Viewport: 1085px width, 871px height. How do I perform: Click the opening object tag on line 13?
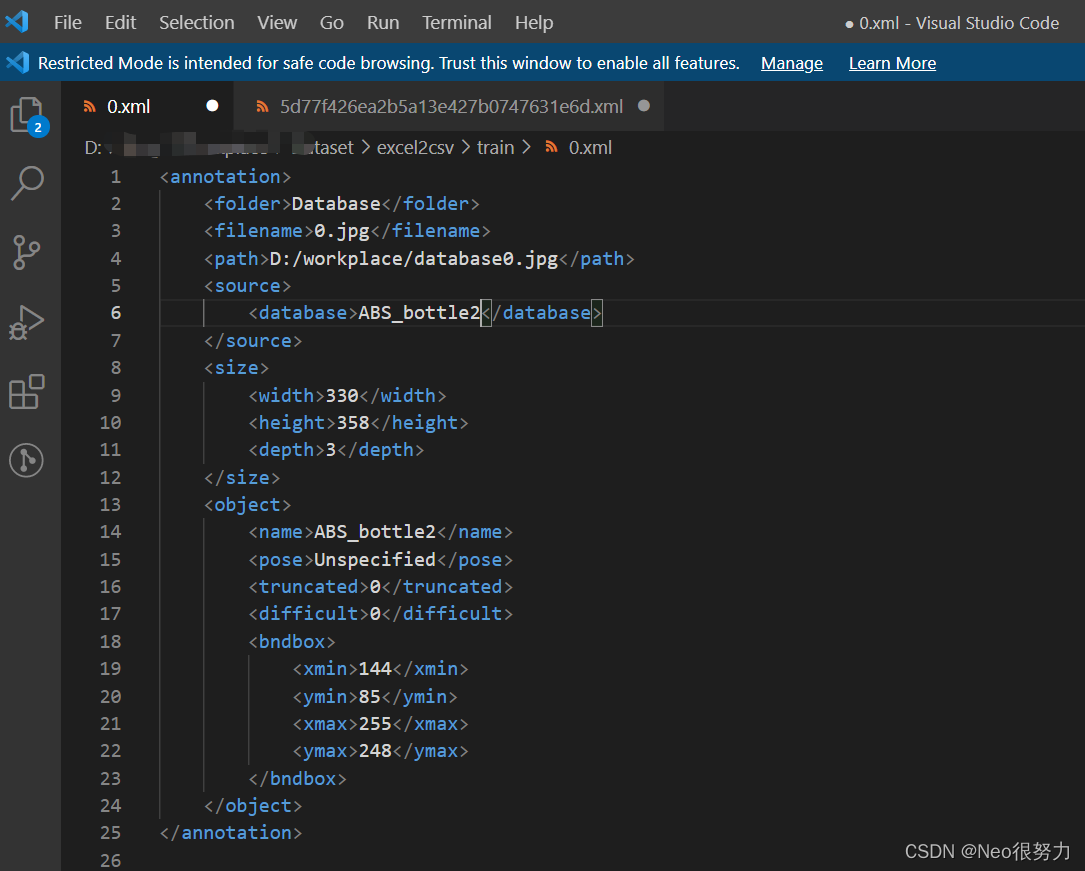pos(247,505)
